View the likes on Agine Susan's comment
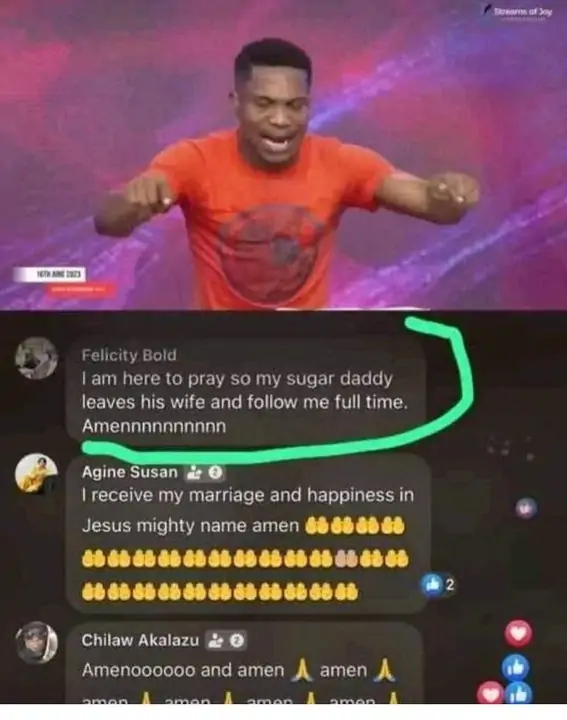 (x=438, y=585)
